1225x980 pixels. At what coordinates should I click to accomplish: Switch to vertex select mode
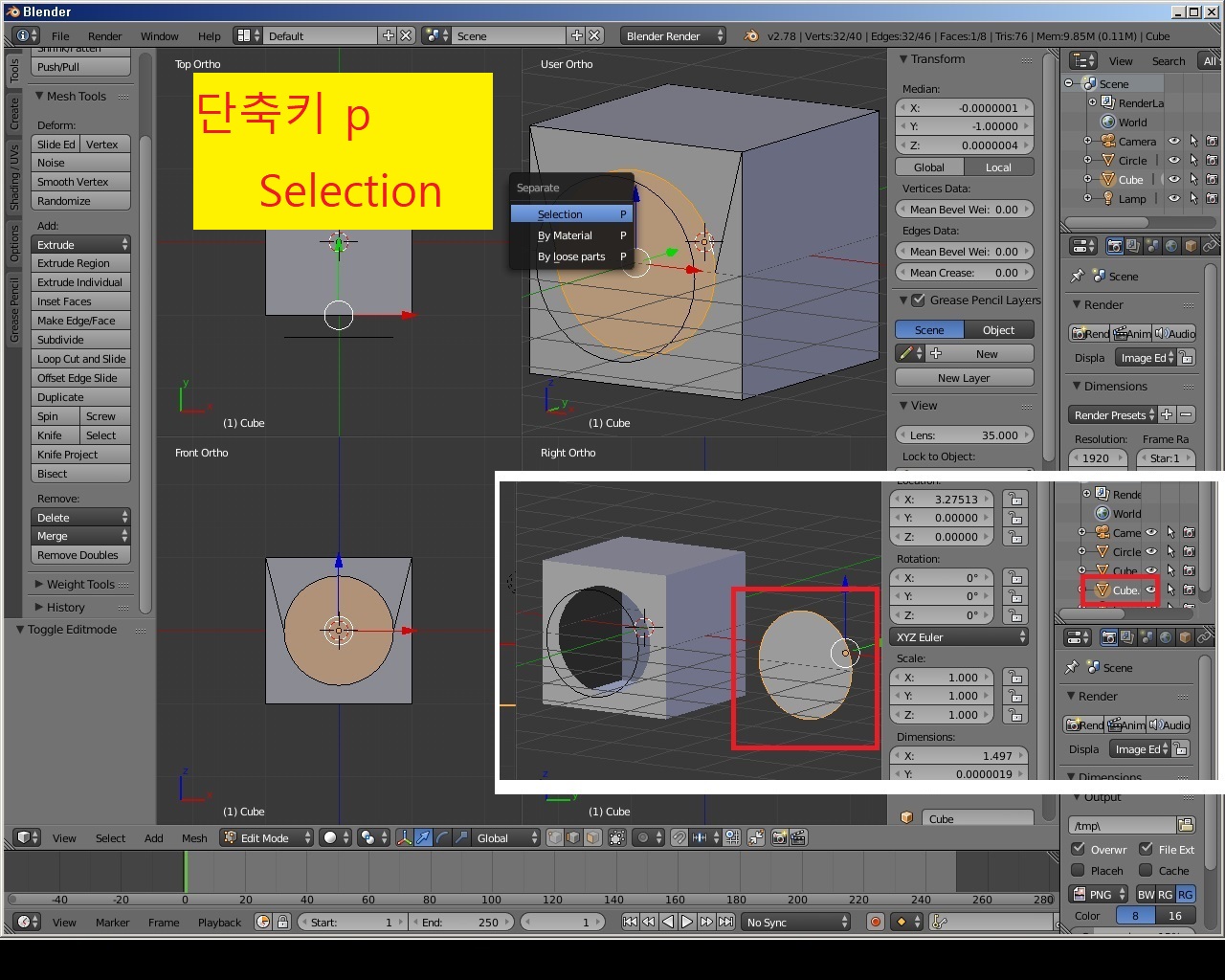coord(555,837)
